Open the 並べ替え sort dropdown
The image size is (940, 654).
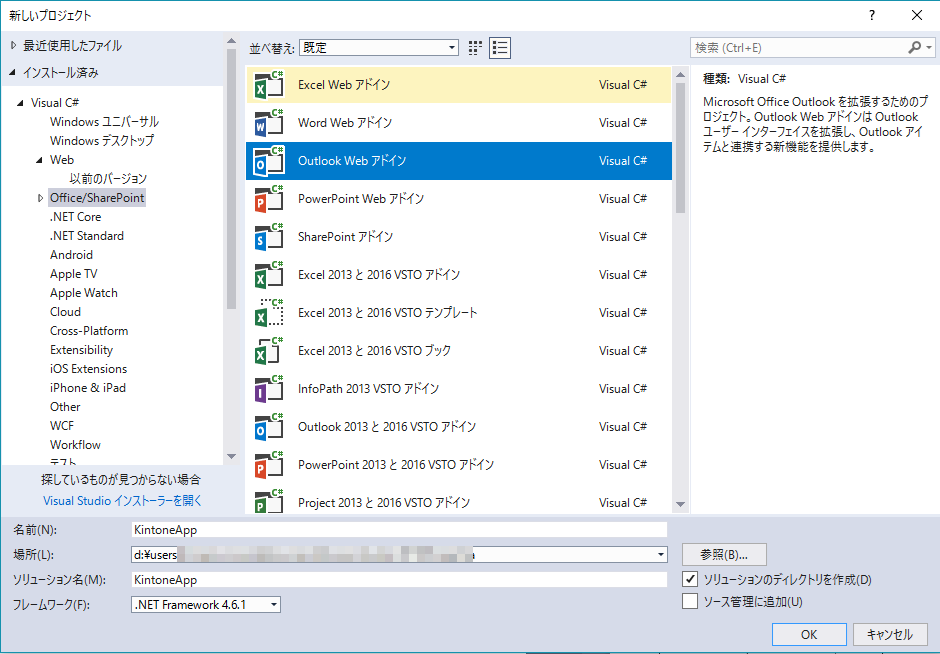tap(379, 48)
